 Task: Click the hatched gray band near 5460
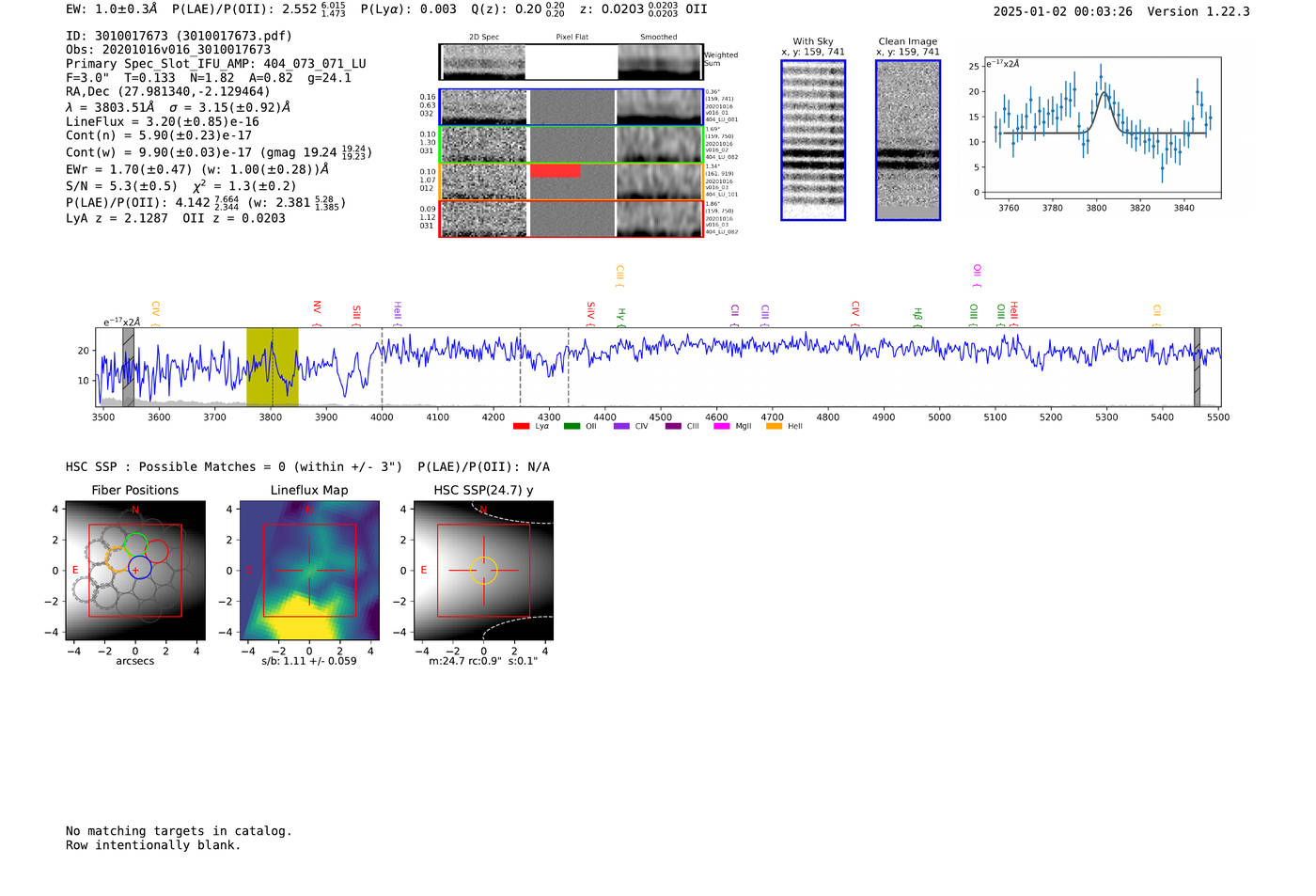[1197, 367]
